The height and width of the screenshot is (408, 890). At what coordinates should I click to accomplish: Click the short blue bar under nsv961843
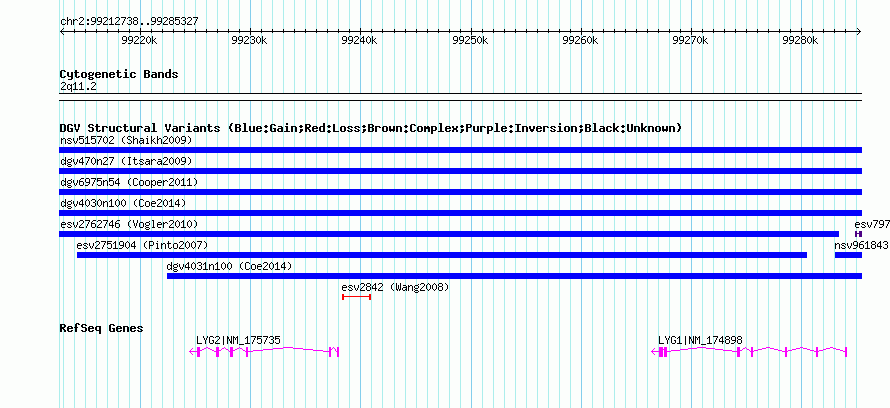[x=849, y=255]
